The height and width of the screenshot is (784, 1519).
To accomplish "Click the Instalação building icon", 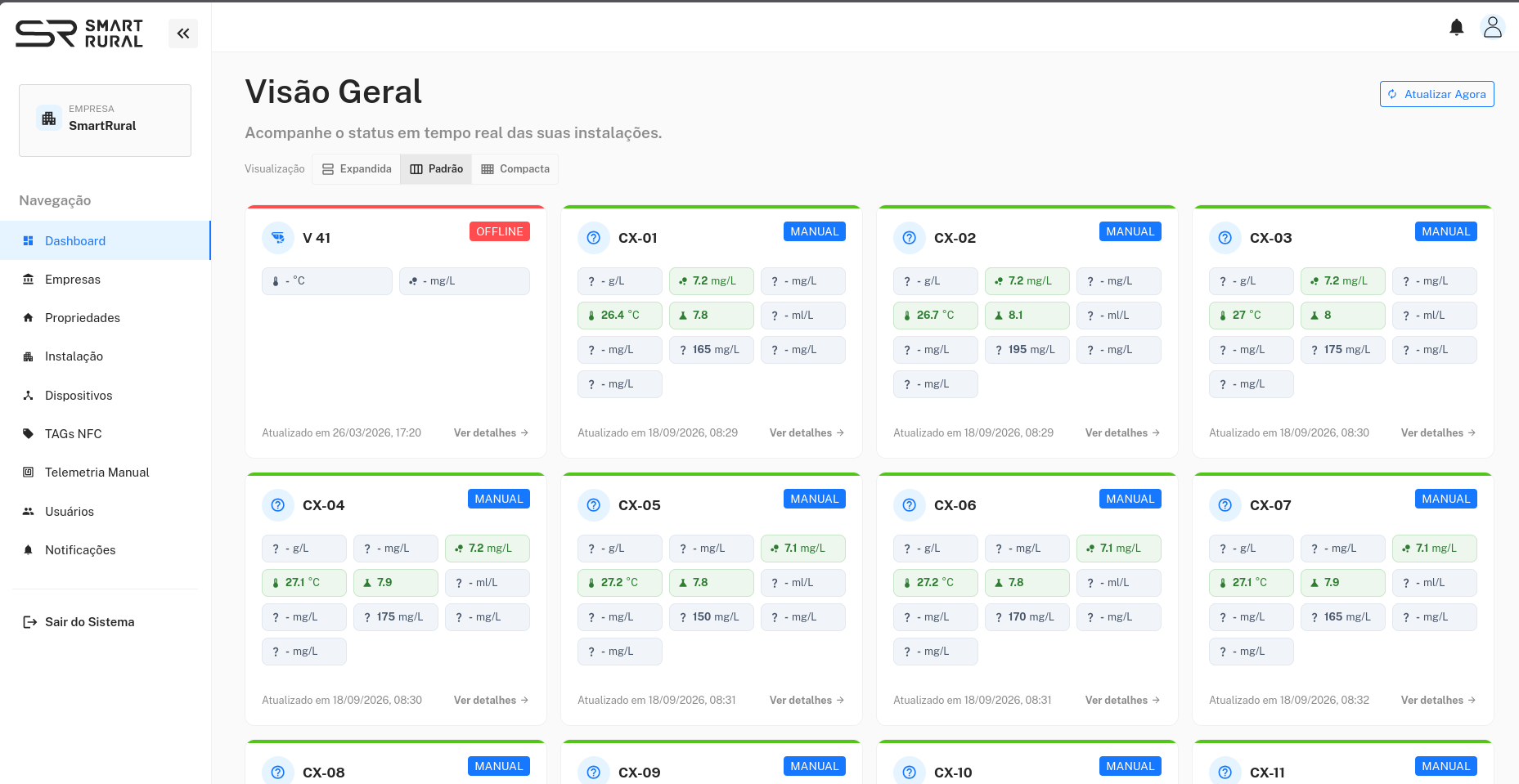I will click(28, 356).
